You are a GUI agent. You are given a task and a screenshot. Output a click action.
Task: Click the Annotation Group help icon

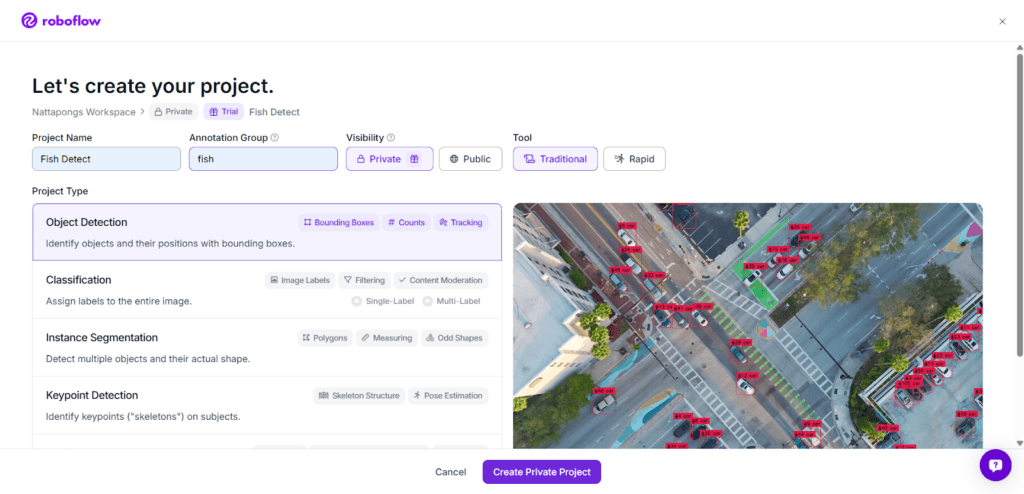click(275, 138)
